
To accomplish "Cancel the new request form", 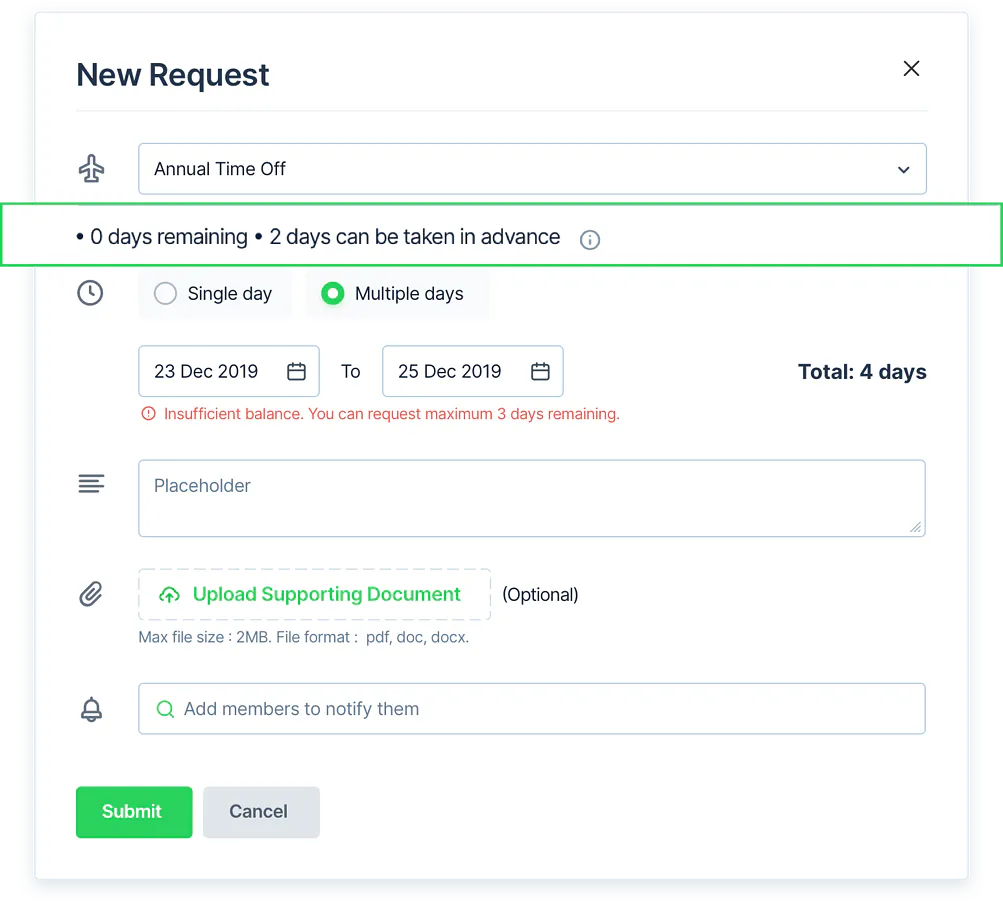I will tap(262, 812).
